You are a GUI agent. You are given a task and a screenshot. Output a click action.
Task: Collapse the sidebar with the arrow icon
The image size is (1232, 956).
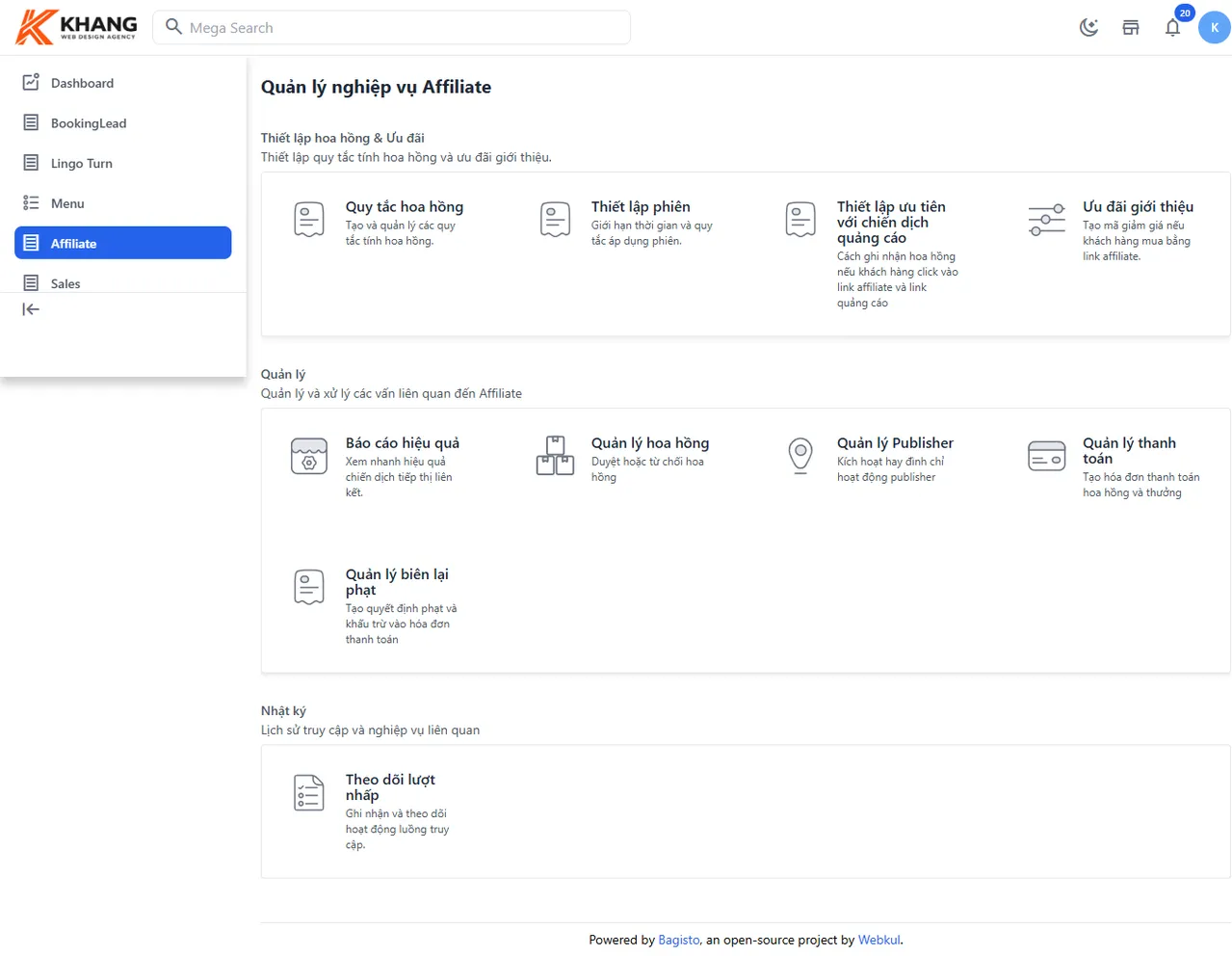tap(31, 309)
